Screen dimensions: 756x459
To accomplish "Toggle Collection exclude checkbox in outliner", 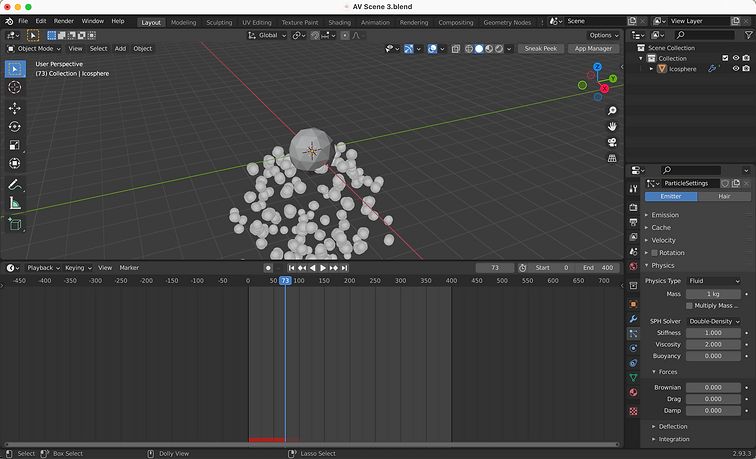I will [725, 58].
